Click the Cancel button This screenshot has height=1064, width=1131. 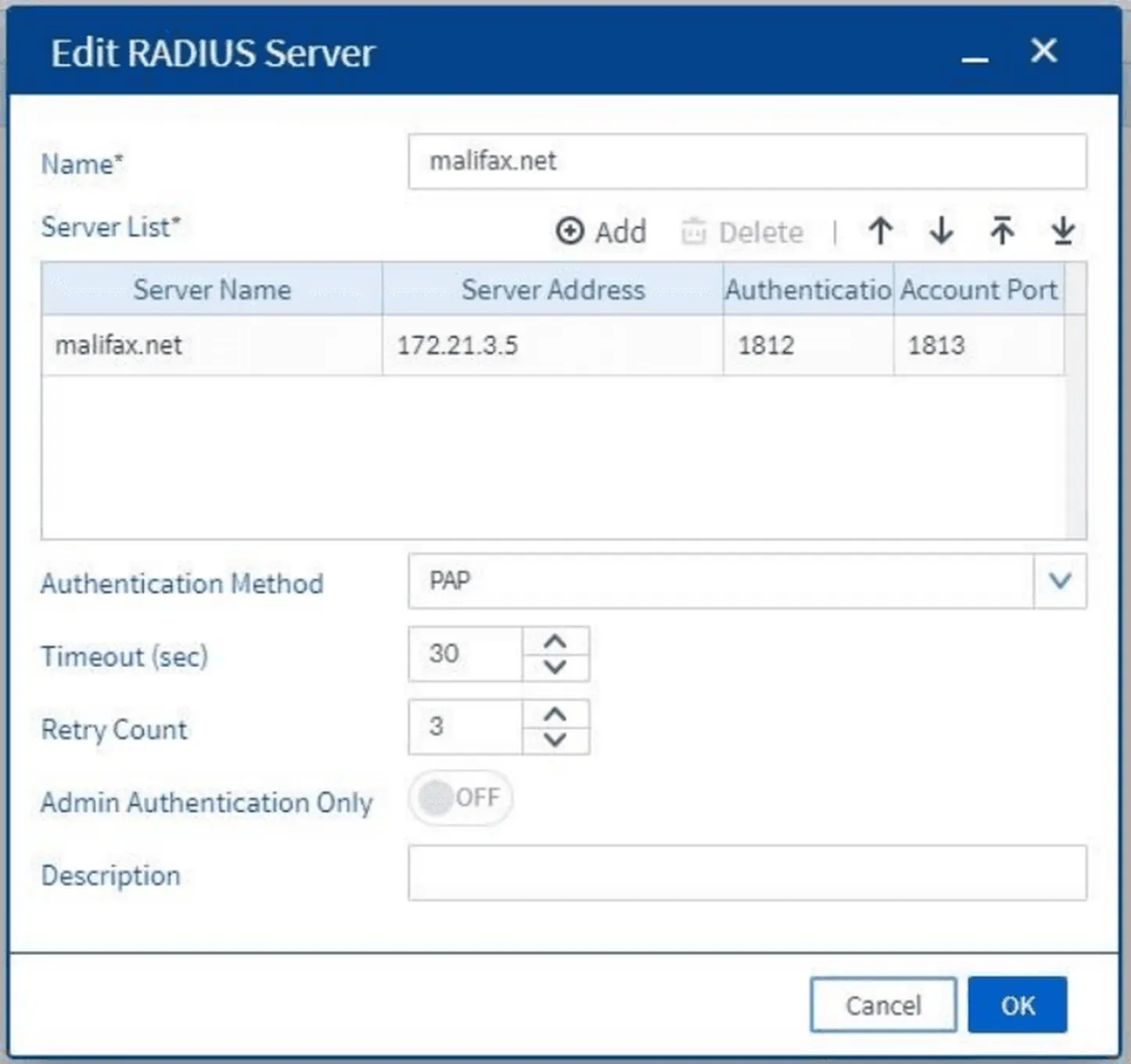[x=883, y=1005]
